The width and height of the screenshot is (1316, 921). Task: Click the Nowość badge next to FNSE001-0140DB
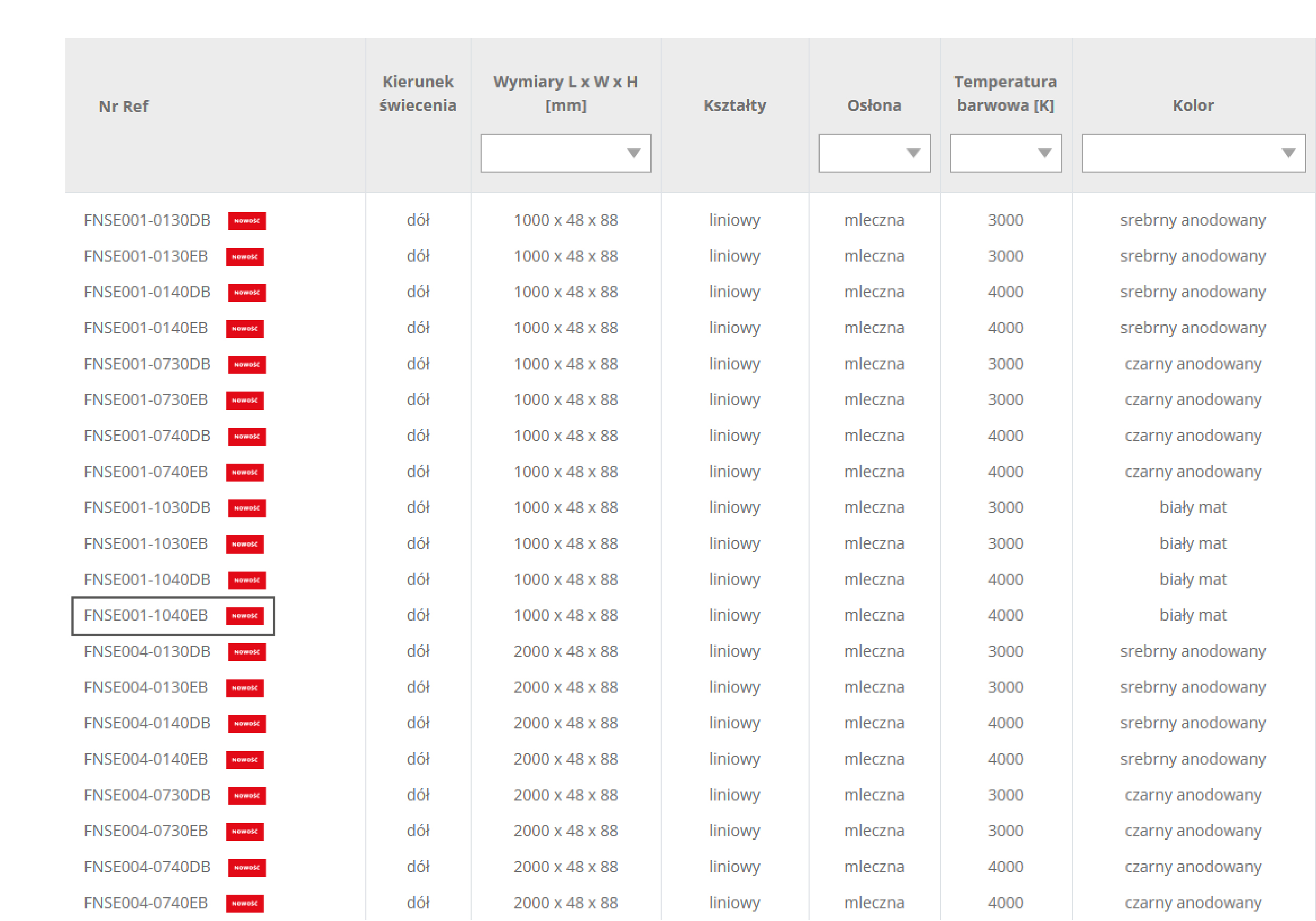pos(247,293)
